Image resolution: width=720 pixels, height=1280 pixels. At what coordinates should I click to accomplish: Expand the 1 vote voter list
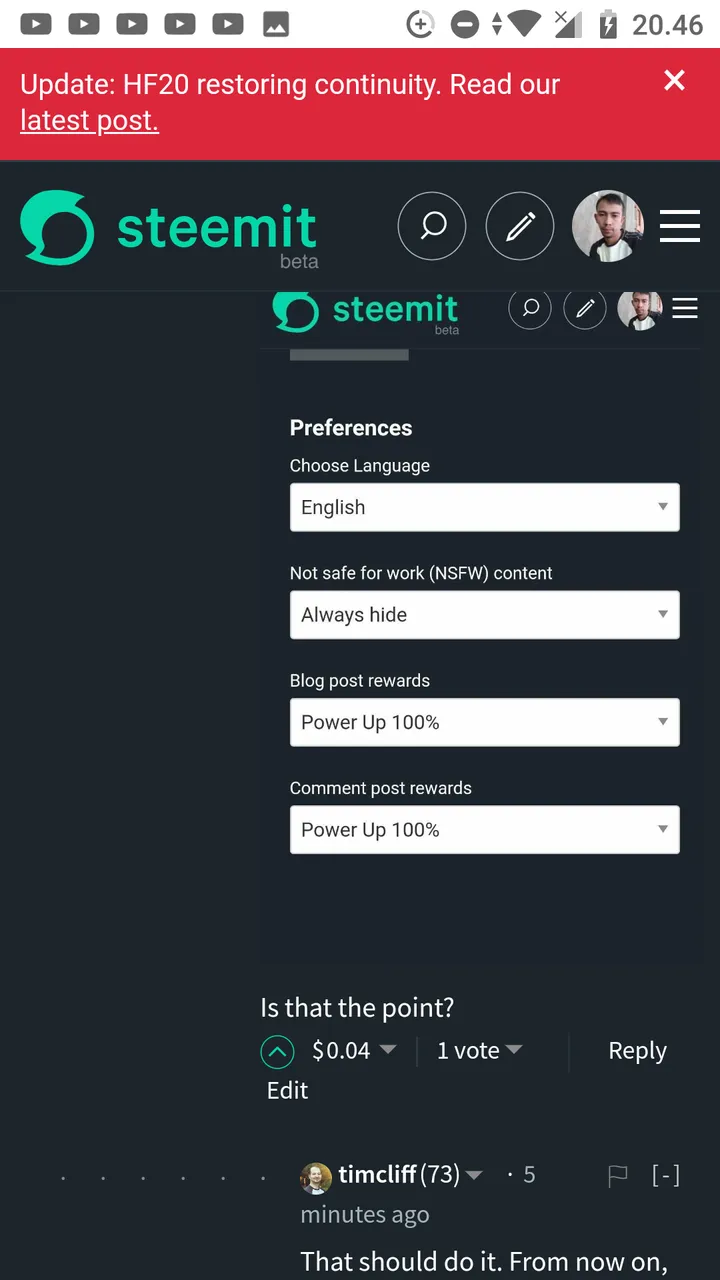514,1050
